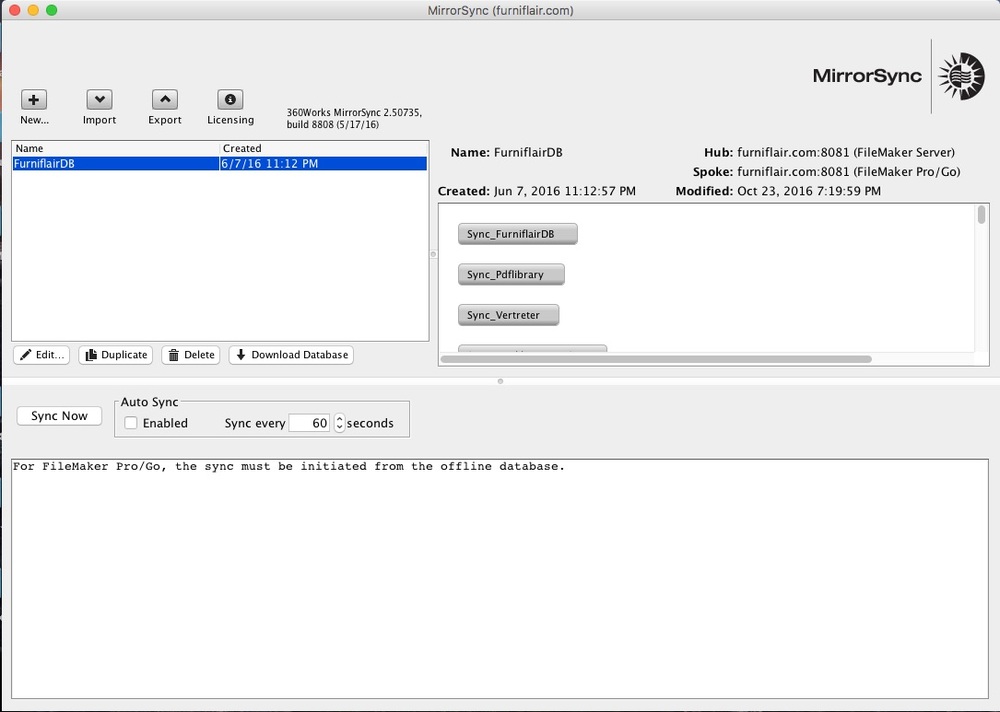Click the Edit... button
Image resolution: width=1000 pixels, height=712 pixels.
pos(42,355)
